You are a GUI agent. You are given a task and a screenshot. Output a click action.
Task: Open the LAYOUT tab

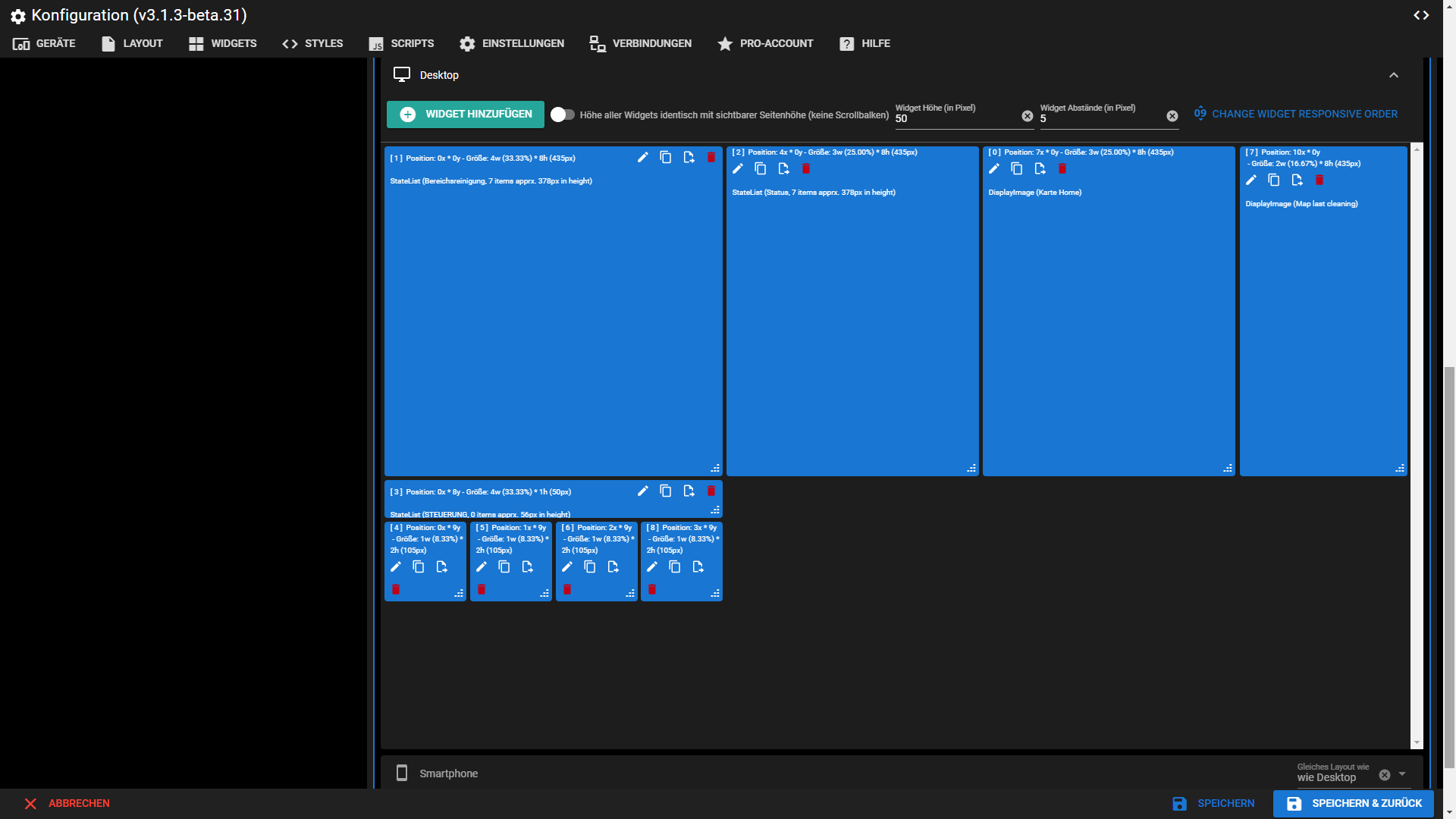pyautogui.click(x=132, y=44)
